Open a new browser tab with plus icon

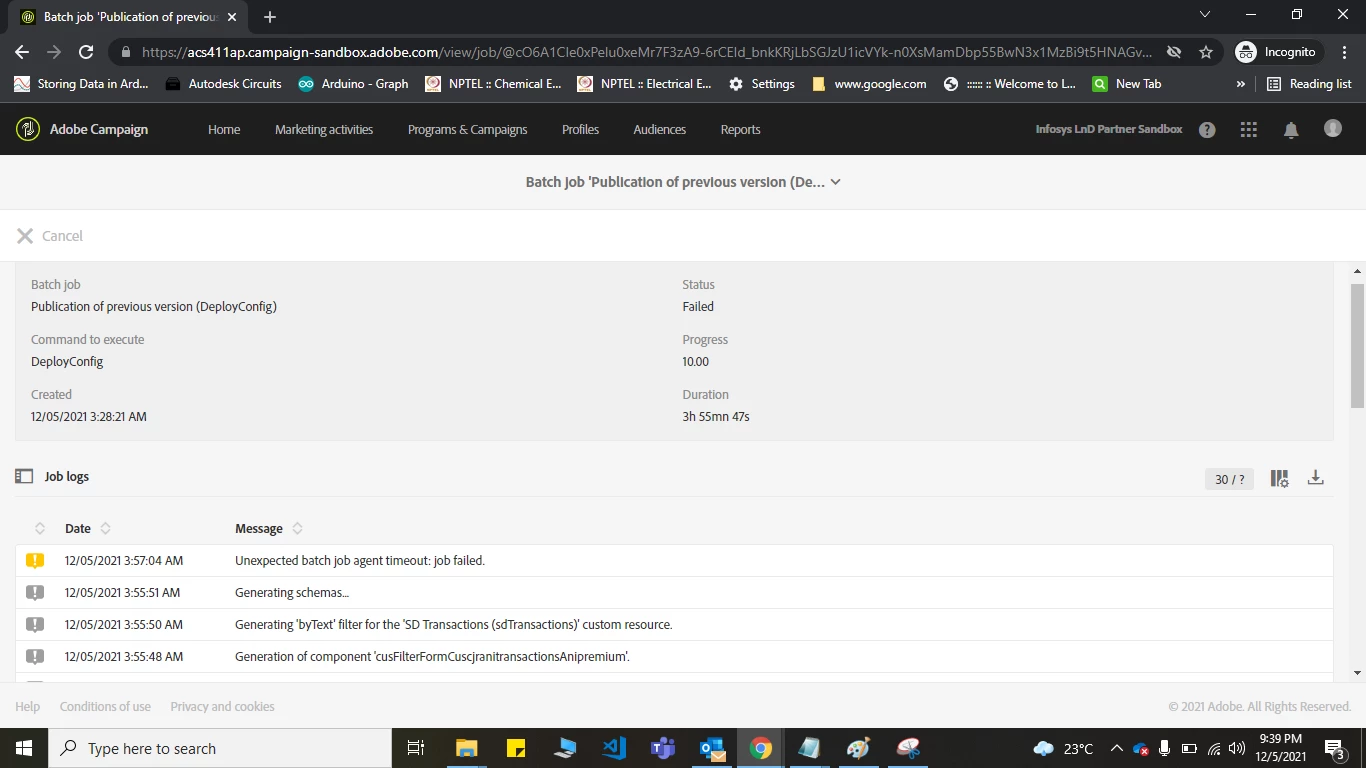tap(270, 17)
